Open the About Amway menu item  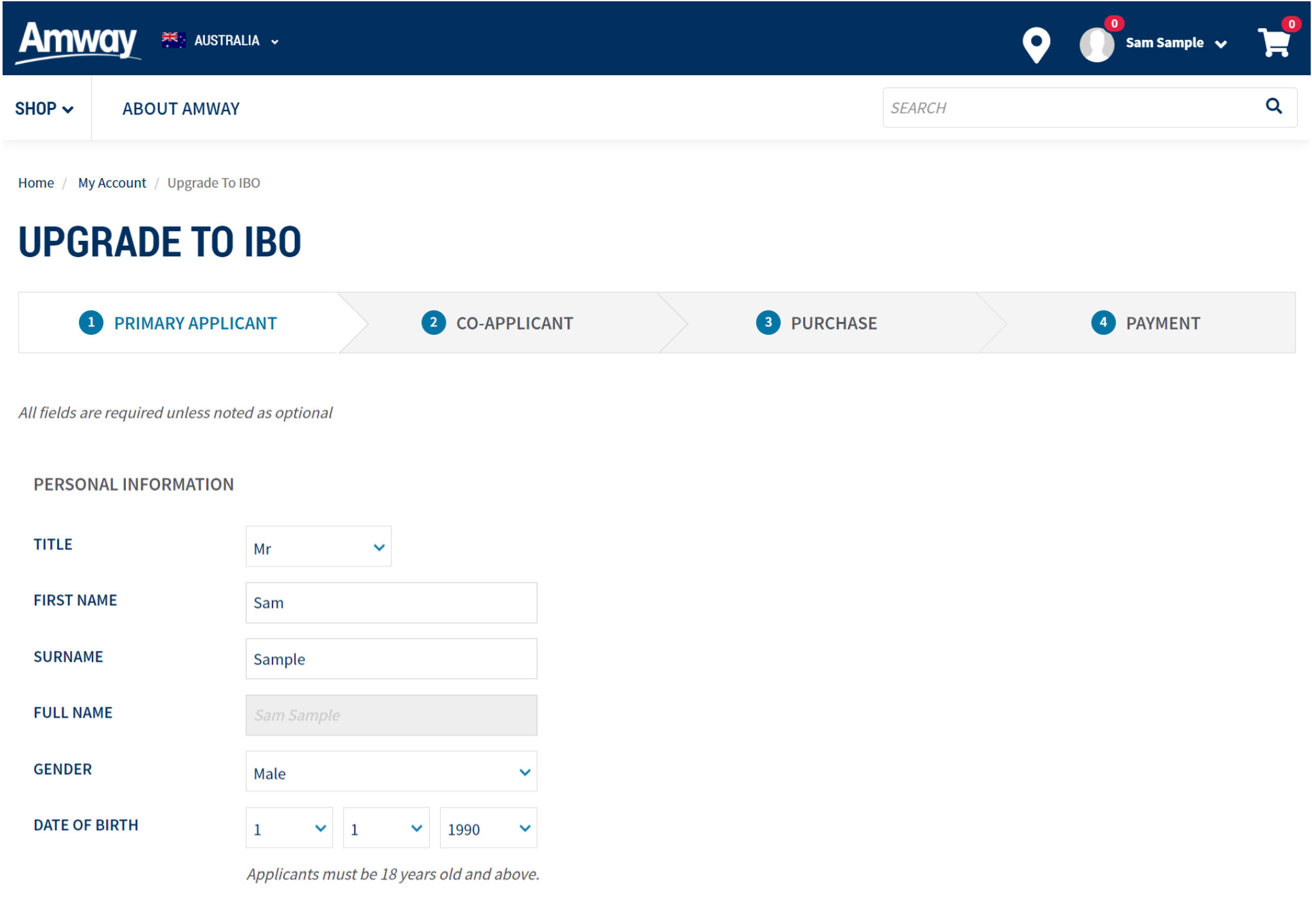181,109
